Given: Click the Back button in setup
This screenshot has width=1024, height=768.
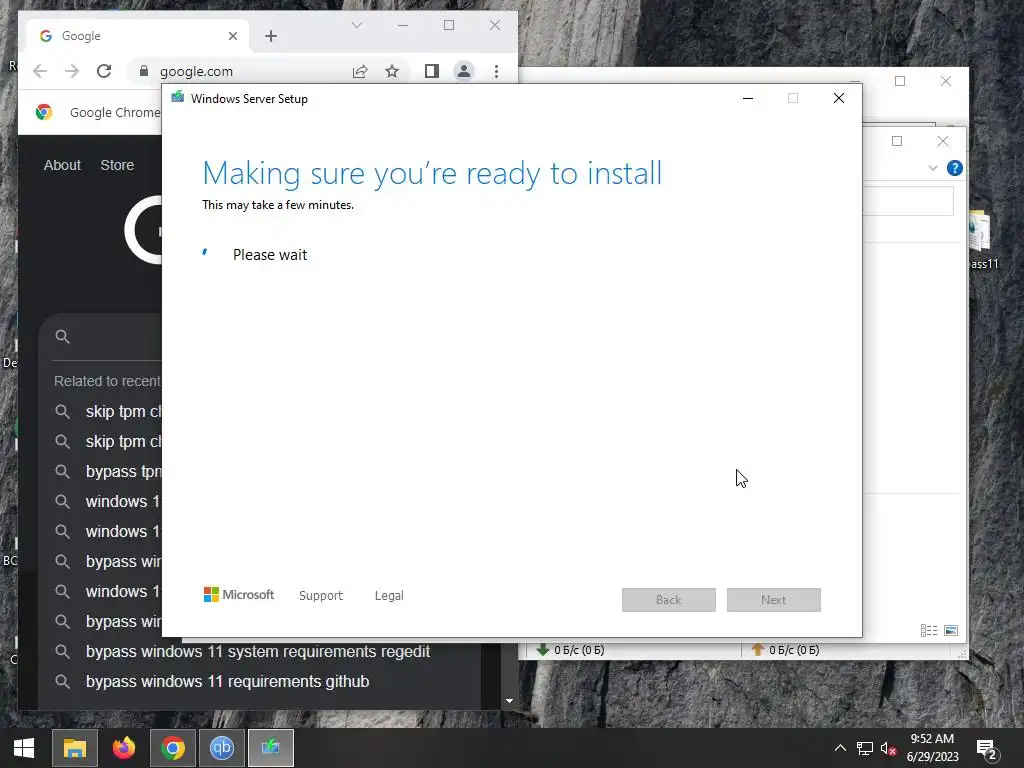Looking at the screenshot, I should click(x=669, y=600).
